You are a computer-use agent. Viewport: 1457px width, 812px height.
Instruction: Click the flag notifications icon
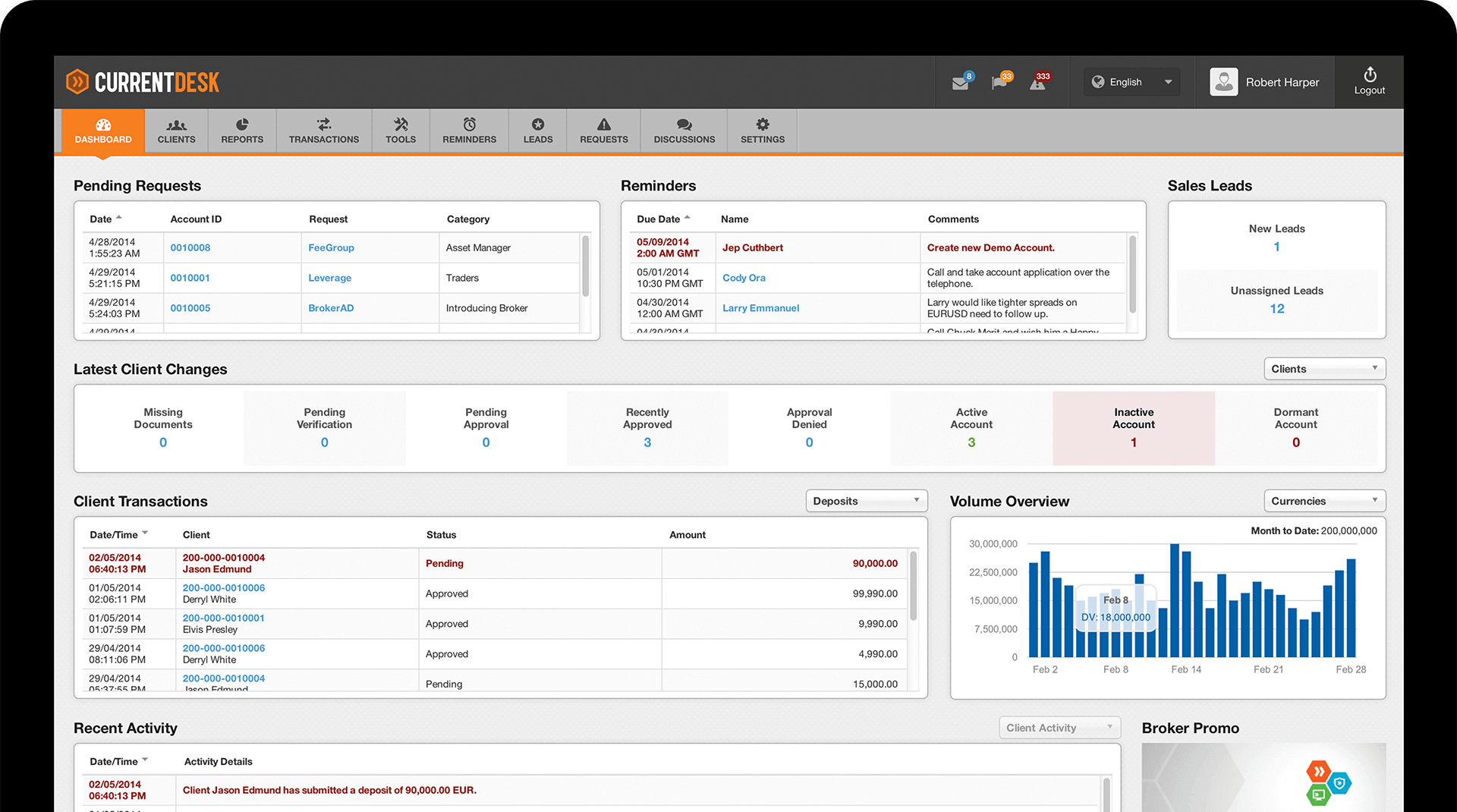pos(1000,83)
